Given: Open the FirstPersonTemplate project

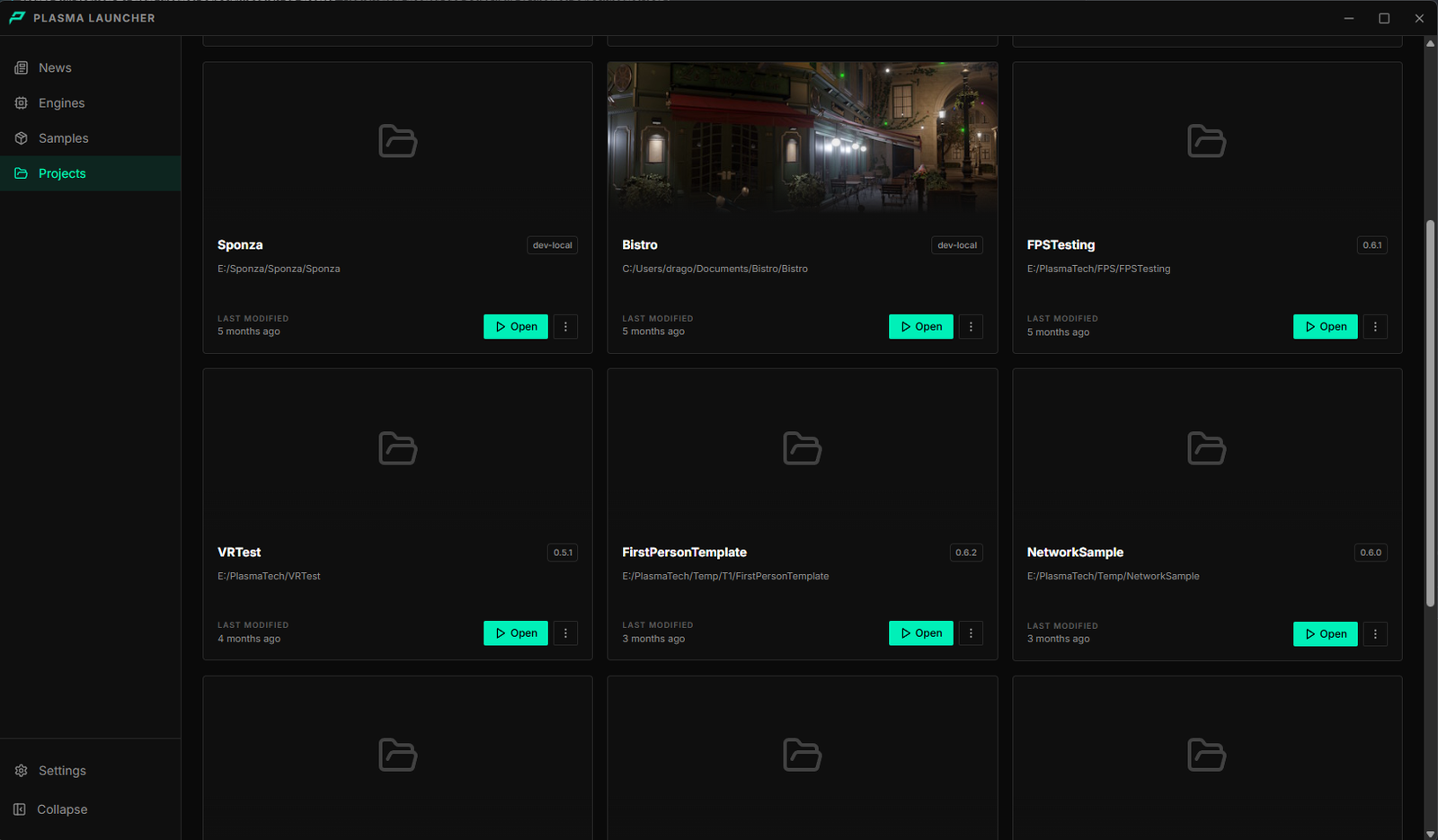Looking at the screenshot, I should point(921,633).
